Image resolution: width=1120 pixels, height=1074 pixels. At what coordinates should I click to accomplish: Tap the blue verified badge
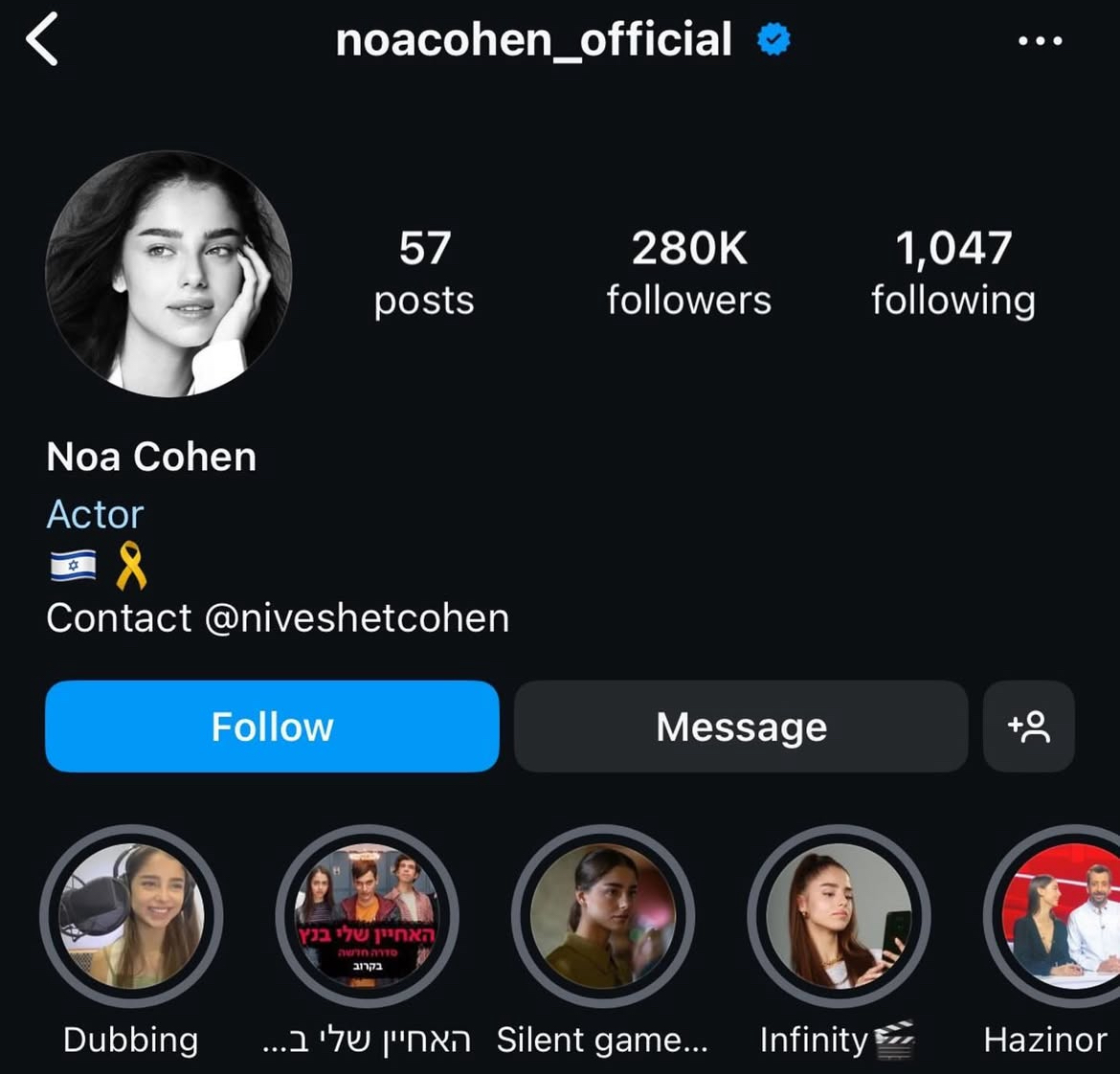click(x=773, y=39)
